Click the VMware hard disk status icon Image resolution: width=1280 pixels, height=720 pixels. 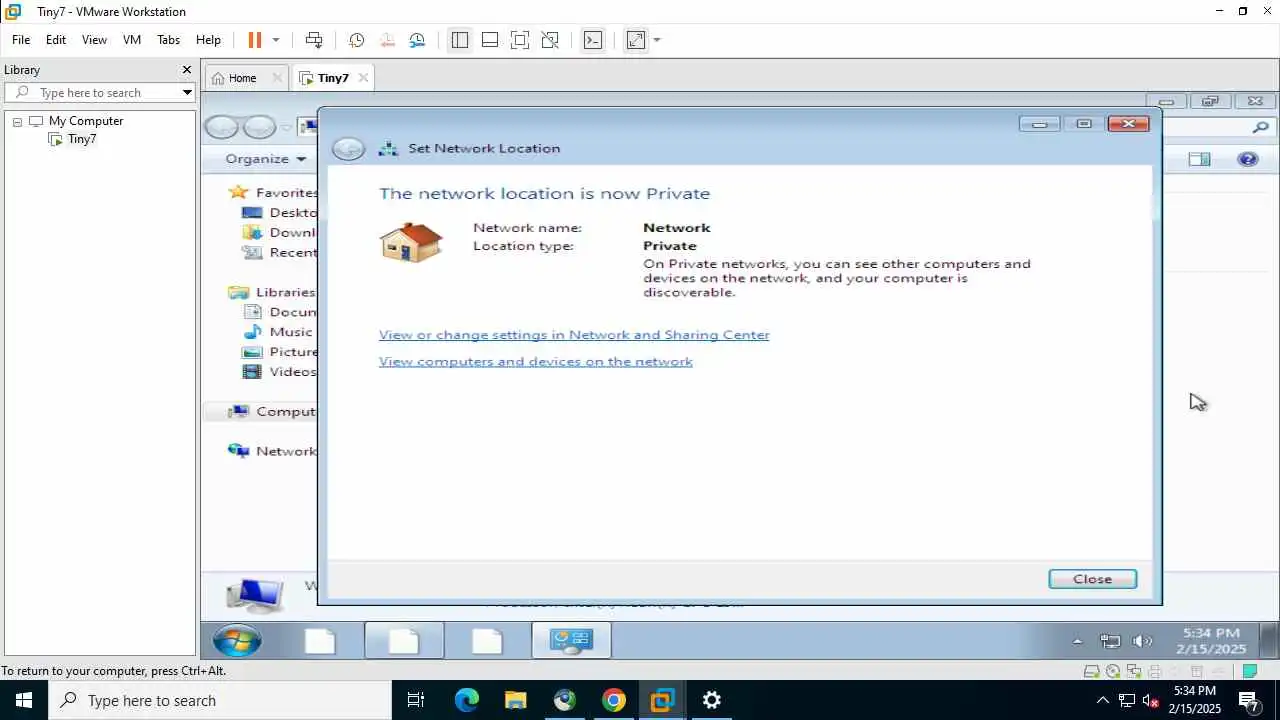click(1092, 671)
